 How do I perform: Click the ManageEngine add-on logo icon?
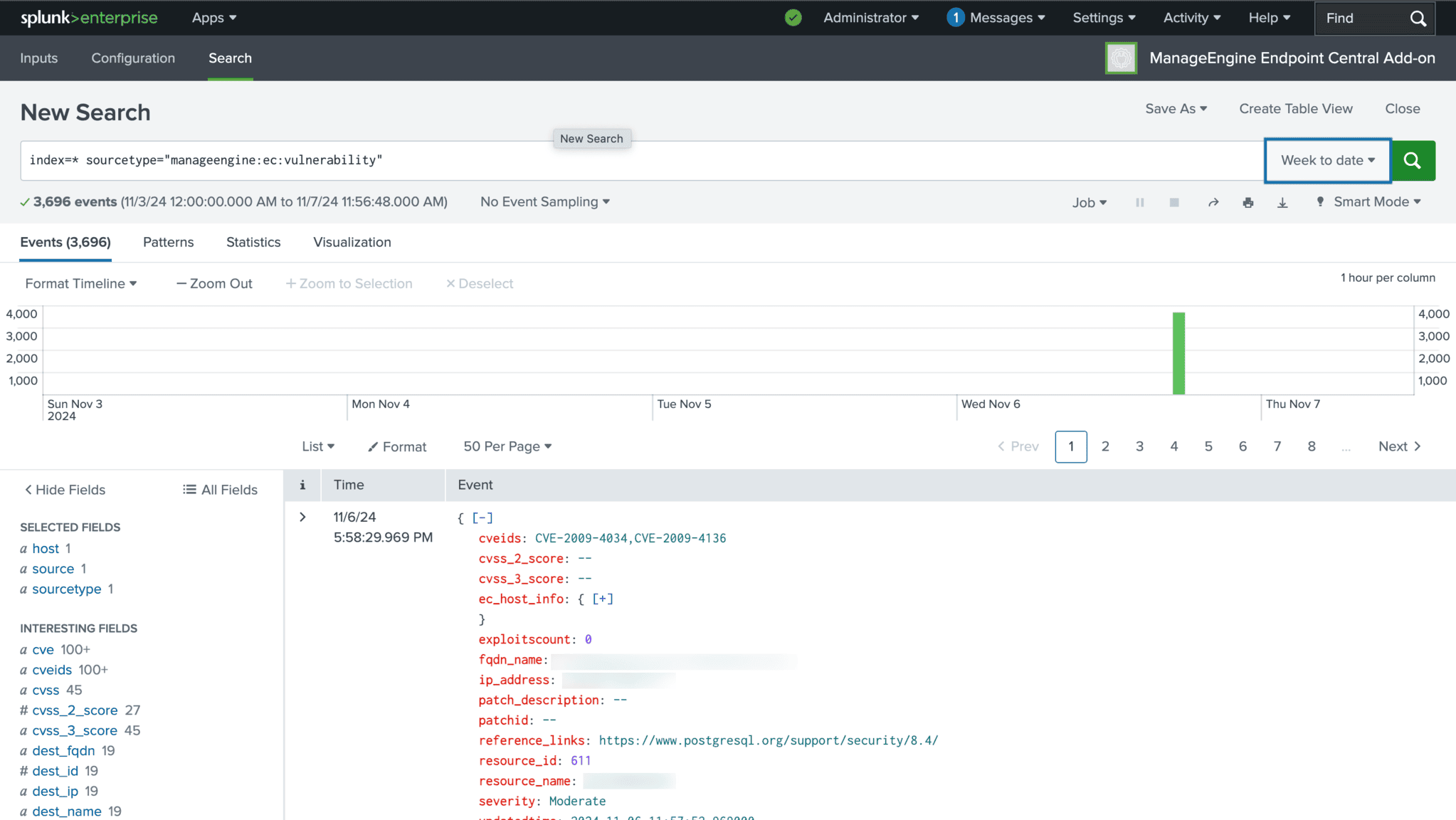(1121, 58)
